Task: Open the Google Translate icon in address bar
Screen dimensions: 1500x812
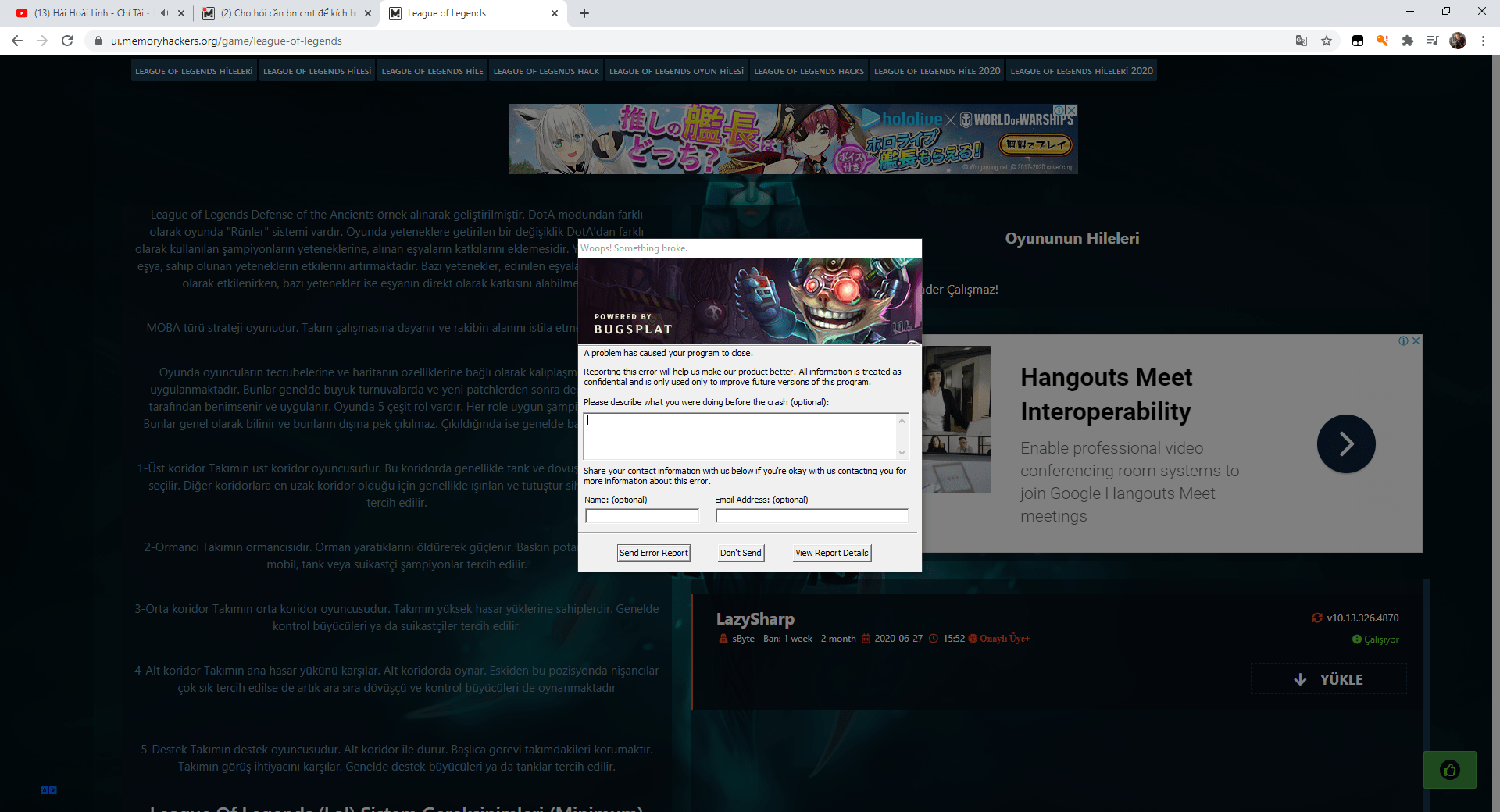Action: 1302,41
